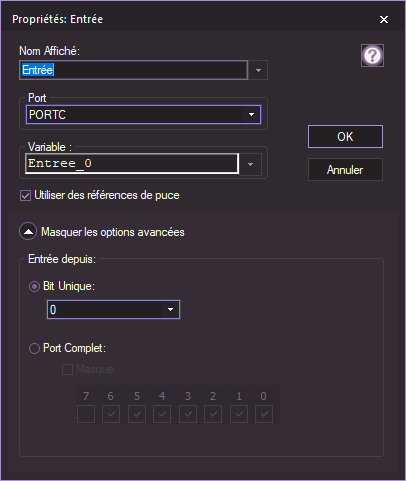The width and height of the screenshot is (406, 481).
Task: Select the Port Complet radio button
Action: pyautogui.click(x=34, y=349)
